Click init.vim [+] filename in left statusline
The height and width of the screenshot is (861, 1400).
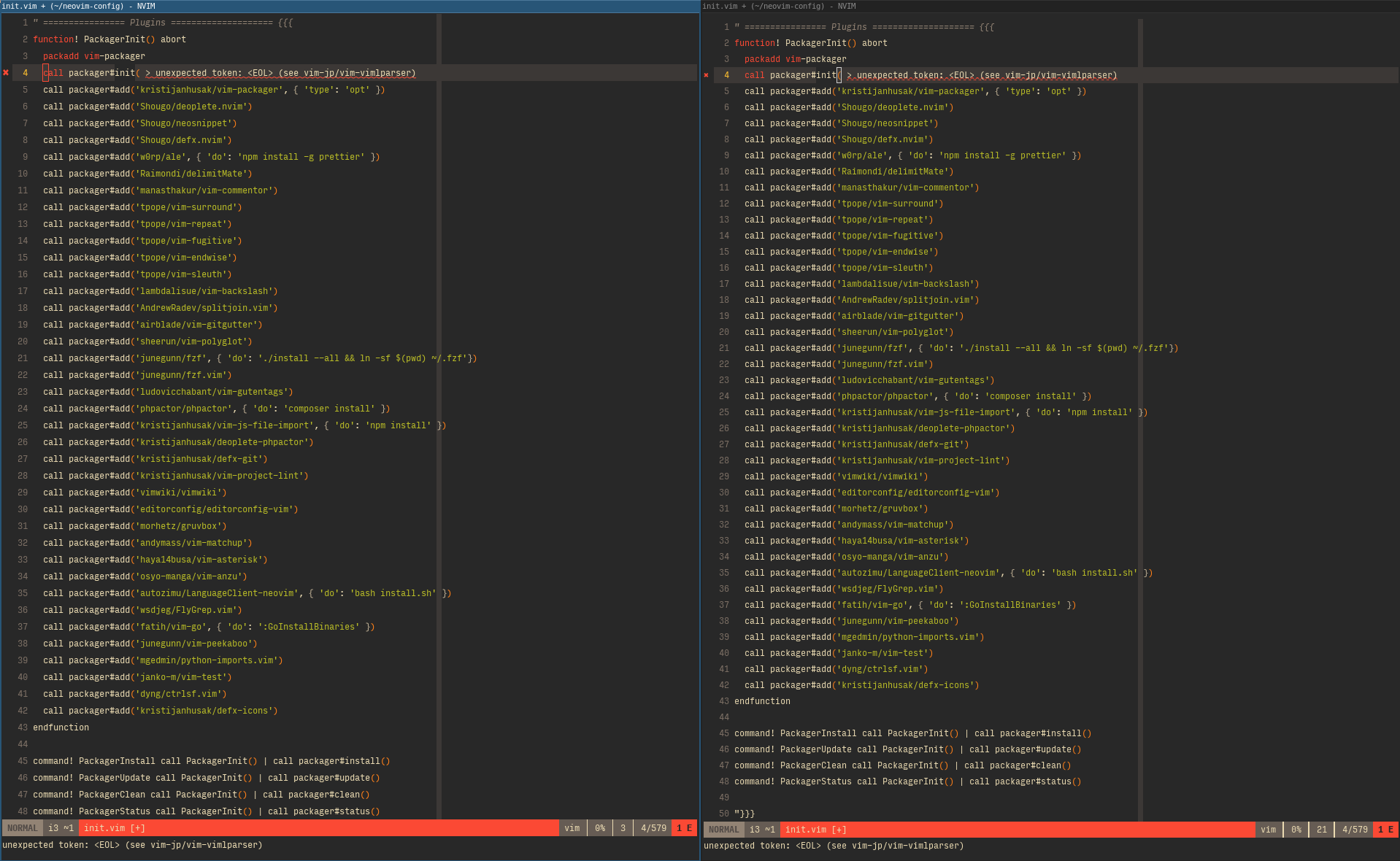(115, 828)
